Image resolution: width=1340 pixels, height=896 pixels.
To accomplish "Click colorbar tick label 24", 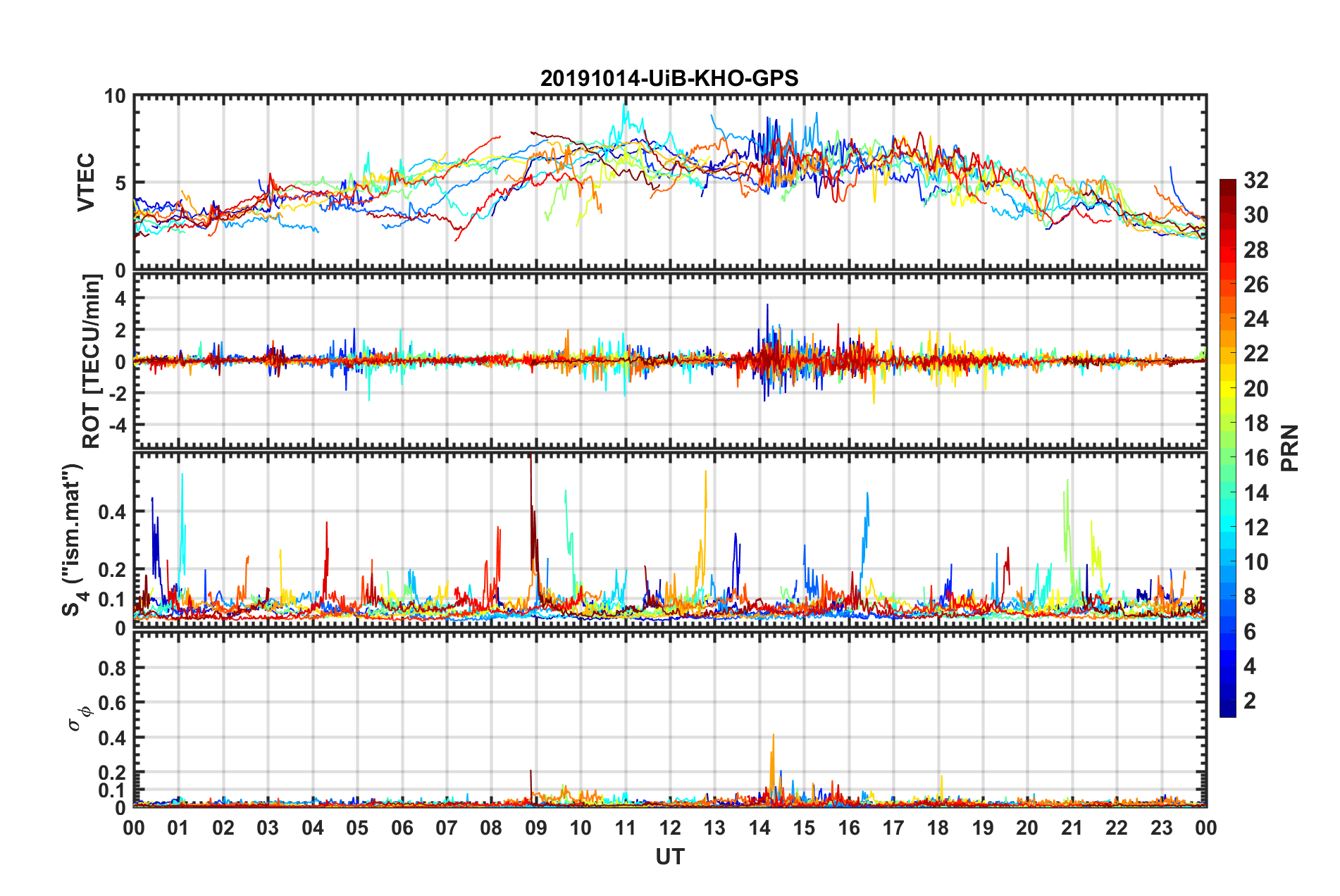I will pos(1255,319).
